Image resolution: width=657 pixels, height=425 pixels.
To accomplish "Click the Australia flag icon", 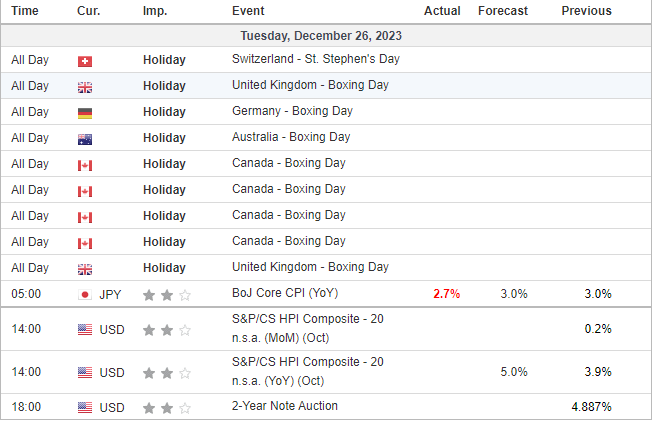I will point(85,138).
